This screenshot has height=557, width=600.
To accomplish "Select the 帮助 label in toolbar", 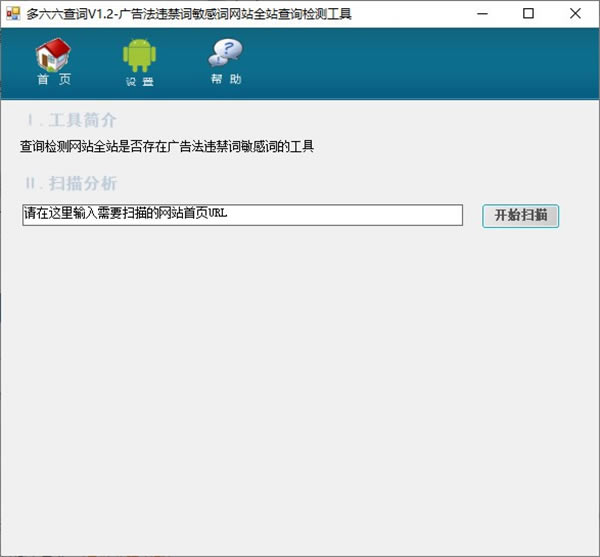I will 226,79.
